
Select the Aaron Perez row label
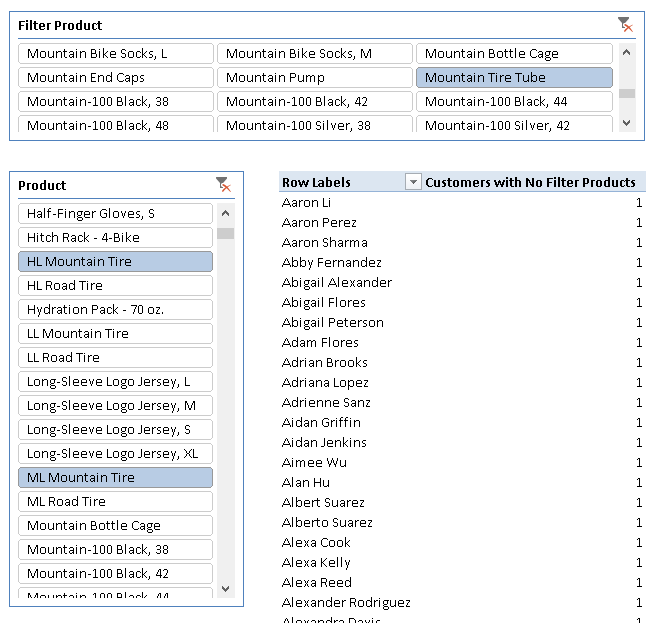(x=319, y=223)
